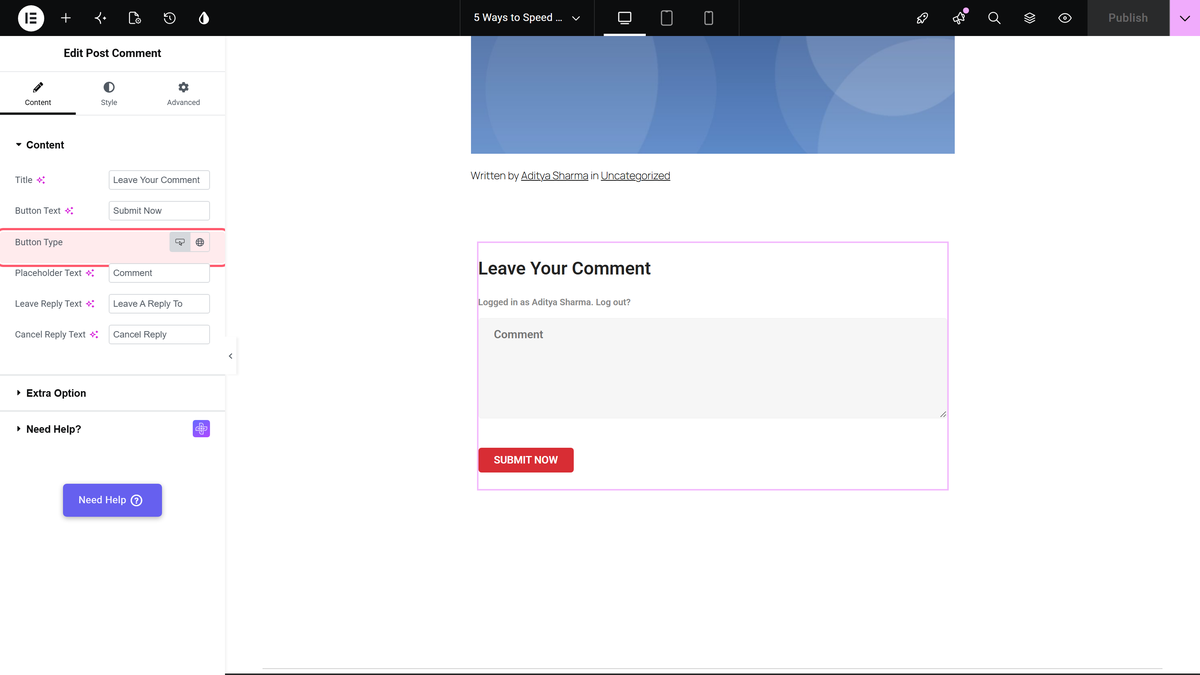The height and width of the screenshot is (675, 1200).
Task: Switch to Desktop device view
Action: [x=625, y=18]
